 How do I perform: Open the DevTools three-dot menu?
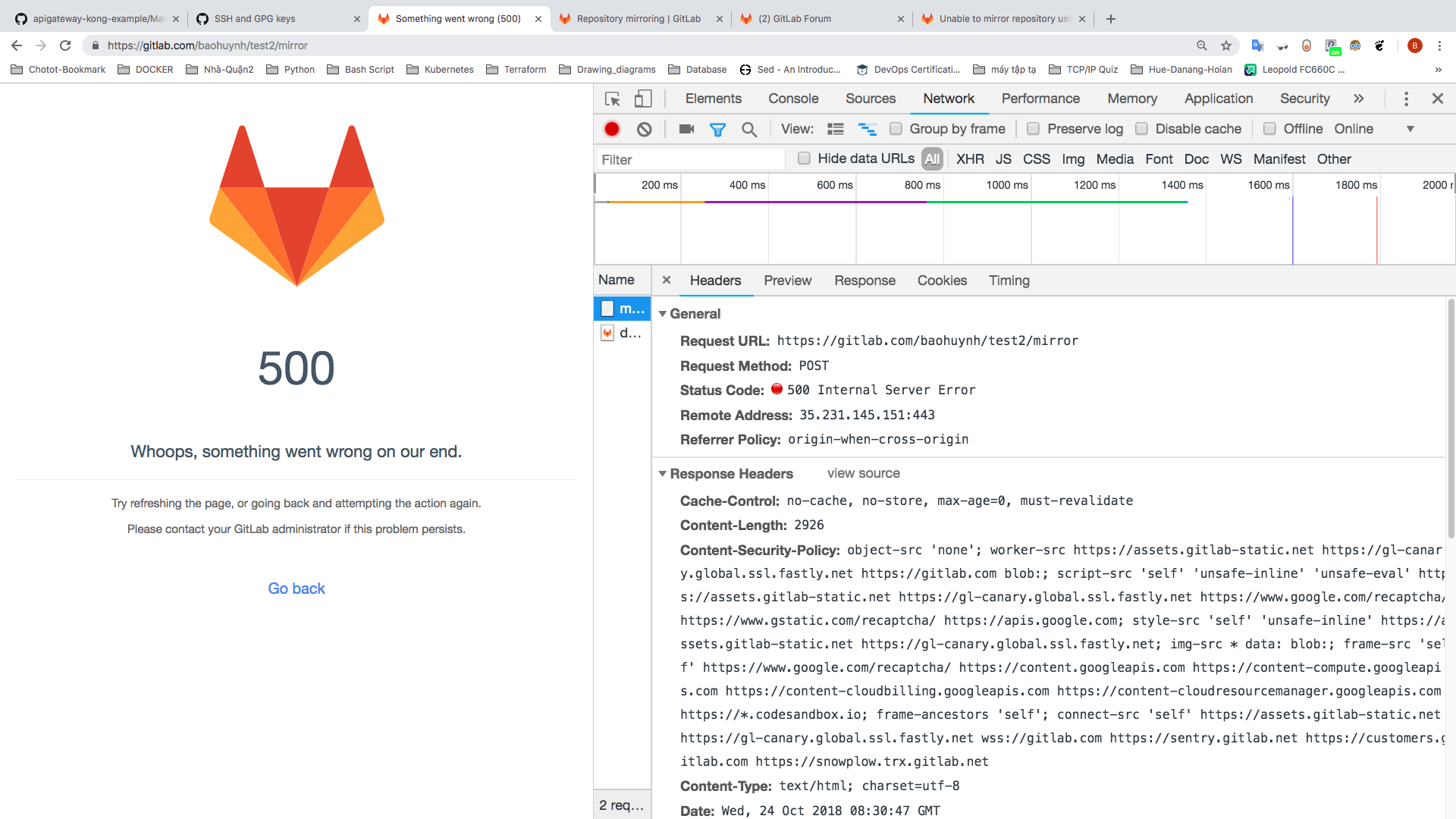tap(1405, 99)
